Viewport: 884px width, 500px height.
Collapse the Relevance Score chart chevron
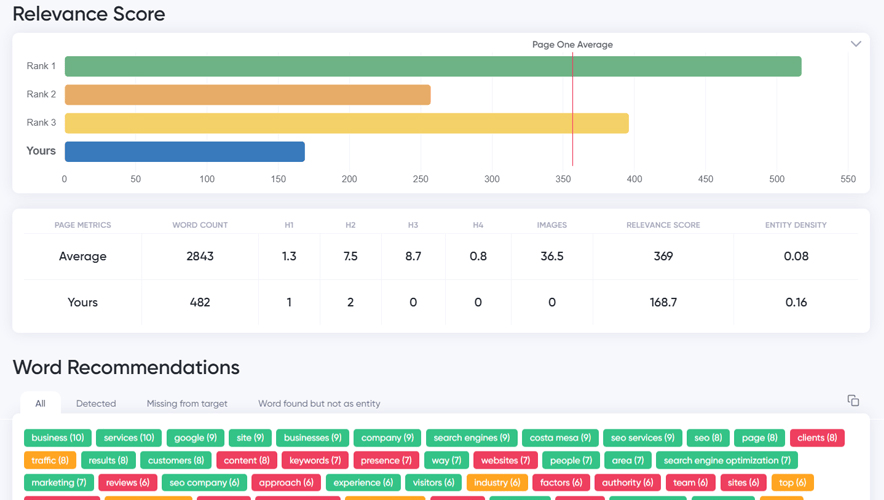[x=856, y=44]
